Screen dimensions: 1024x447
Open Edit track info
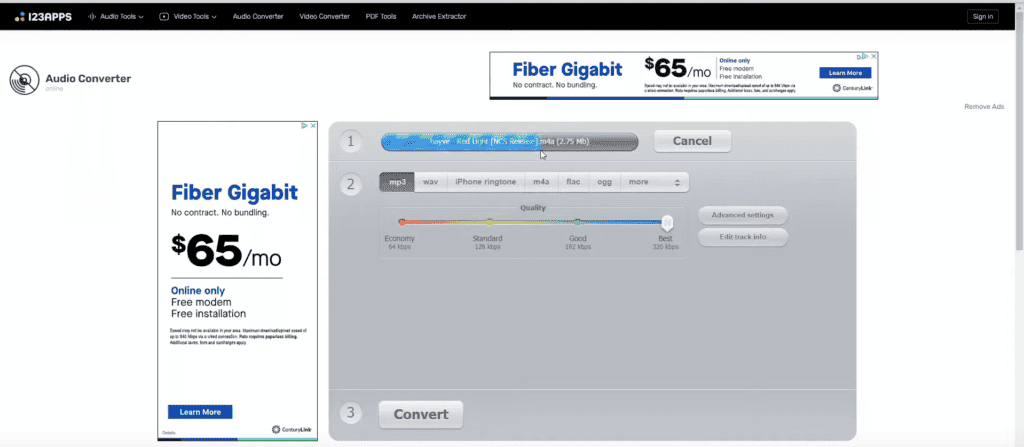pyautogui.click(x=743, y=237)
